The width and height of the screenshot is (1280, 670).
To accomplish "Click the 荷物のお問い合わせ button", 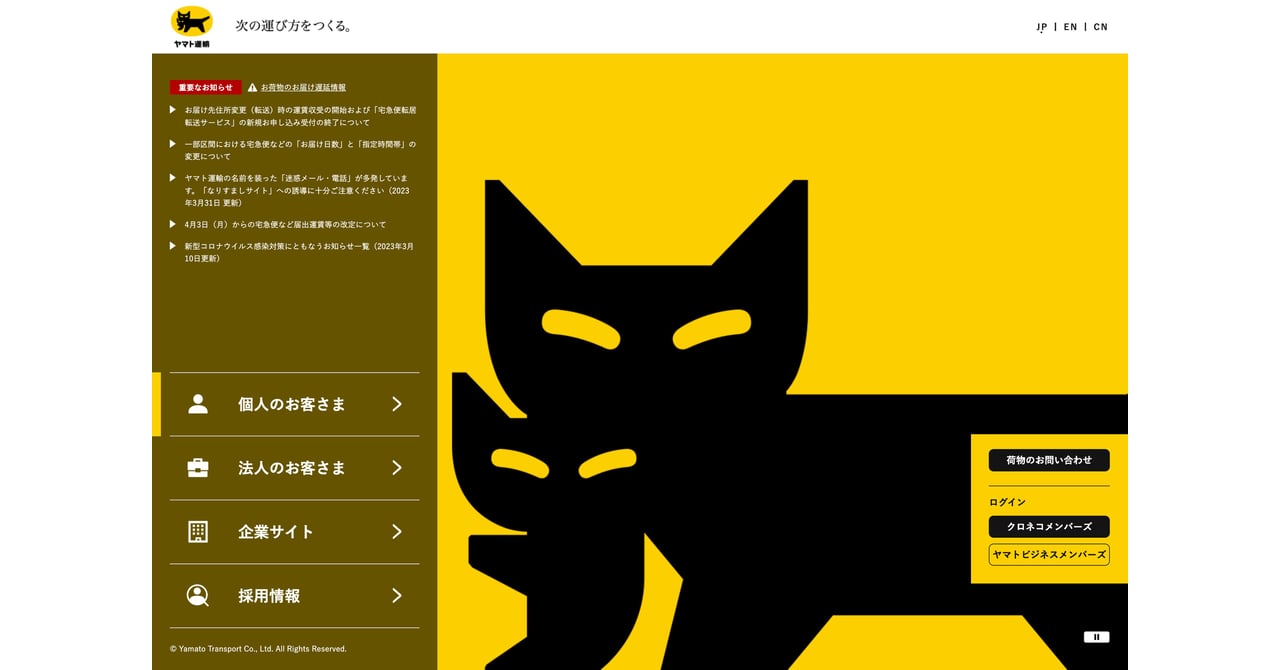I will (x=1049, y=460).
